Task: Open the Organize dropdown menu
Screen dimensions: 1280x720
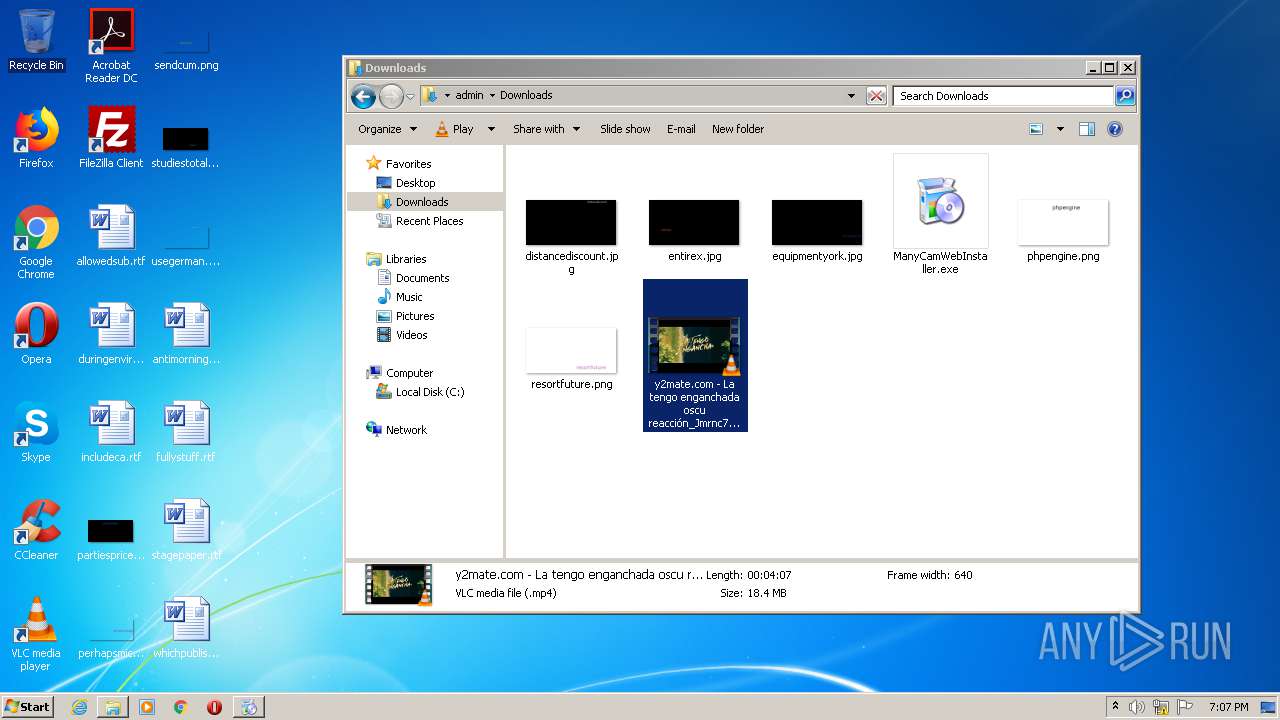Action: coord(387,129)
